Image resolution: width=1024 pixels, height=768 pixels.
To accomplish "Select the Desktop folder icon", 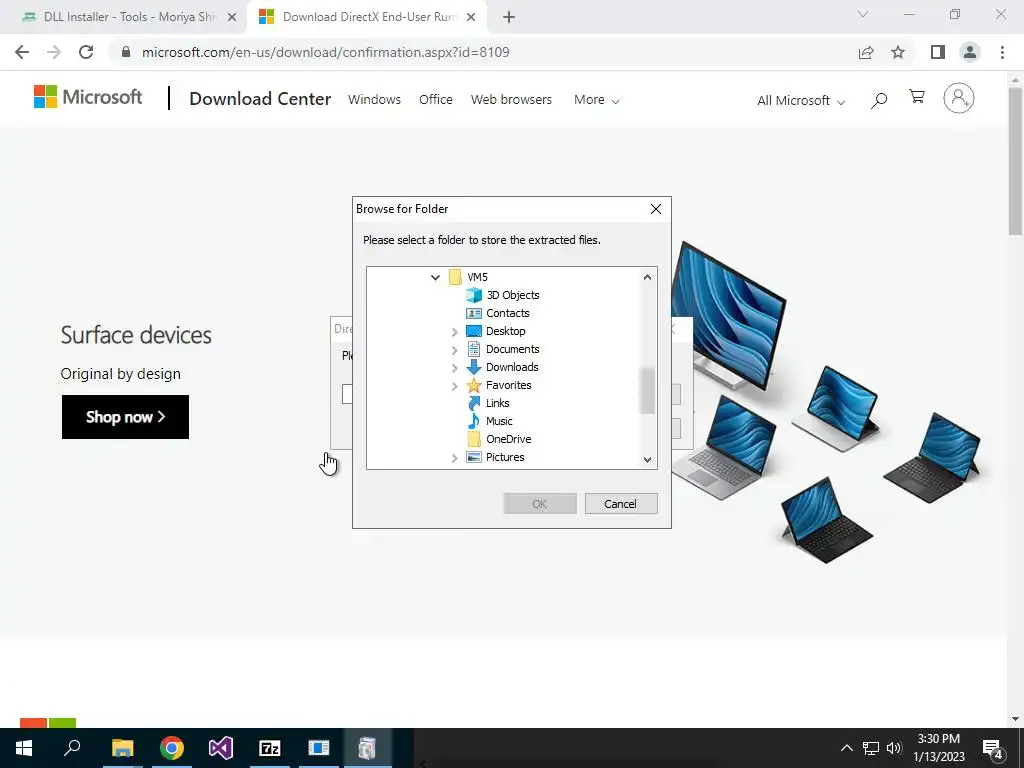I will click(x=474, y=331).
